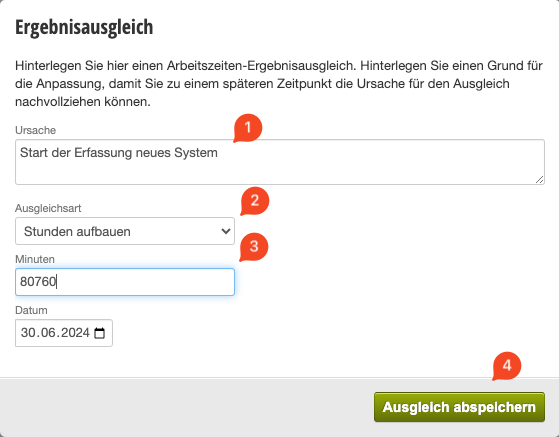The height and width of the screenshot is (437, 559).
Task: Click the 'Minuten' field label
Action: pyautogui.click(x=35, y=259)
